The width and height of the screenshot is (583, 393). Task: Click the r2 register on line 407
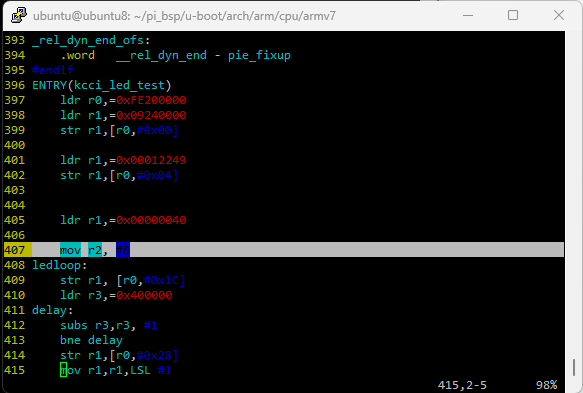95,250
